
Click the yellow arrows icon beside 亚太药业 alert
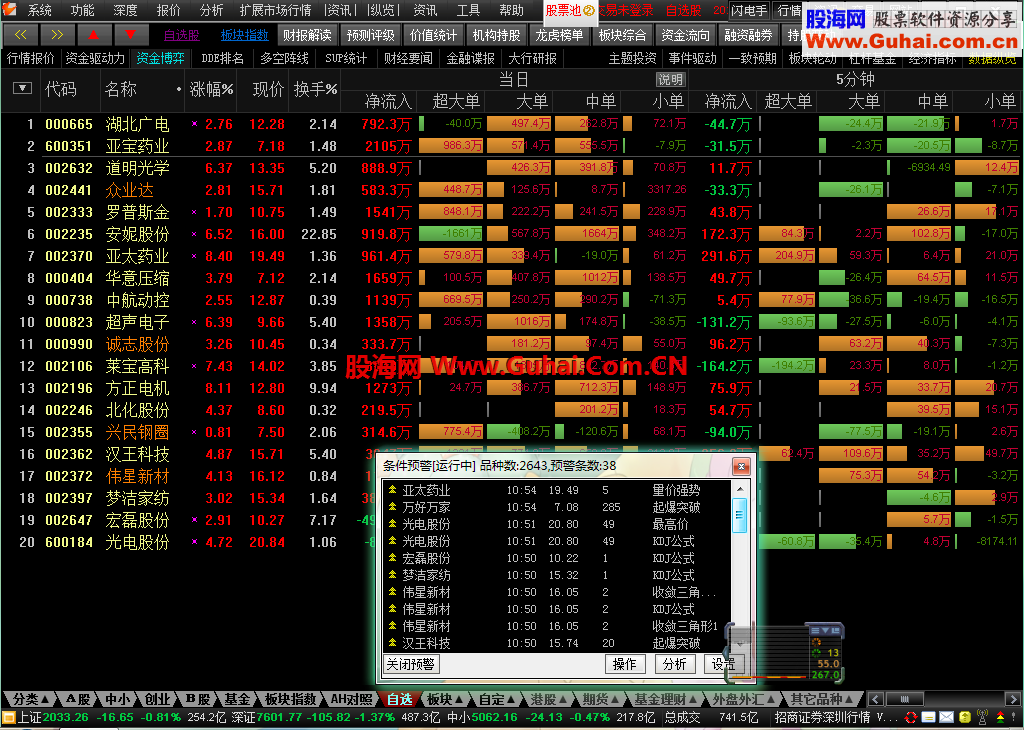[x=392, y=491]
